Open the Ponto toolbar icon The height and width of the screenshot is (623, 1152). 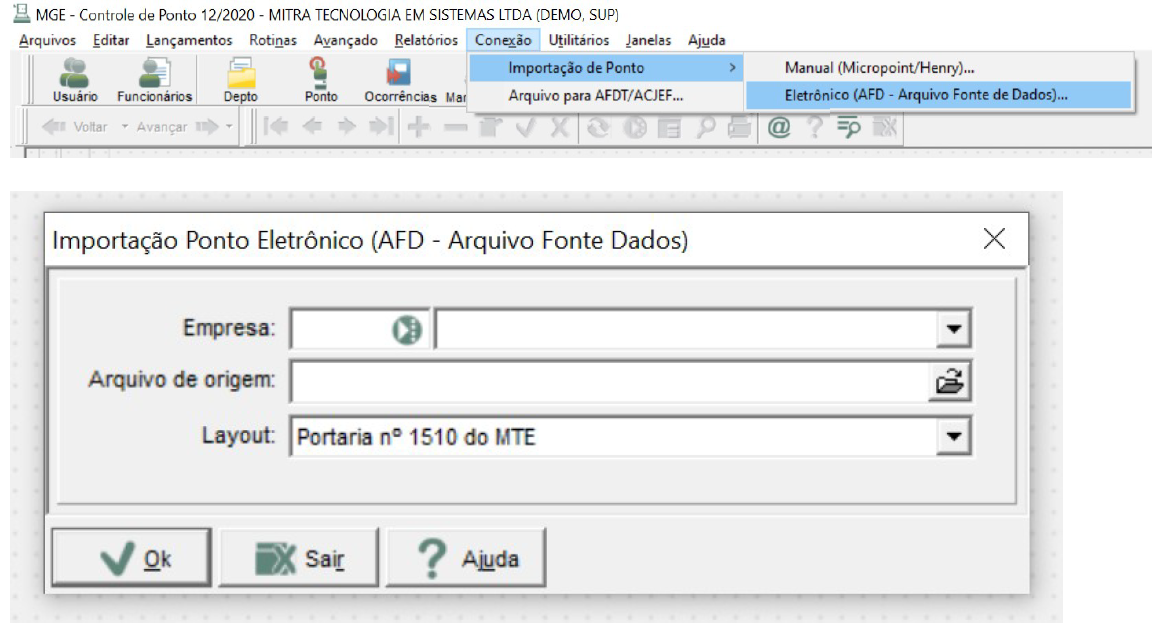(x=321, y=80)
